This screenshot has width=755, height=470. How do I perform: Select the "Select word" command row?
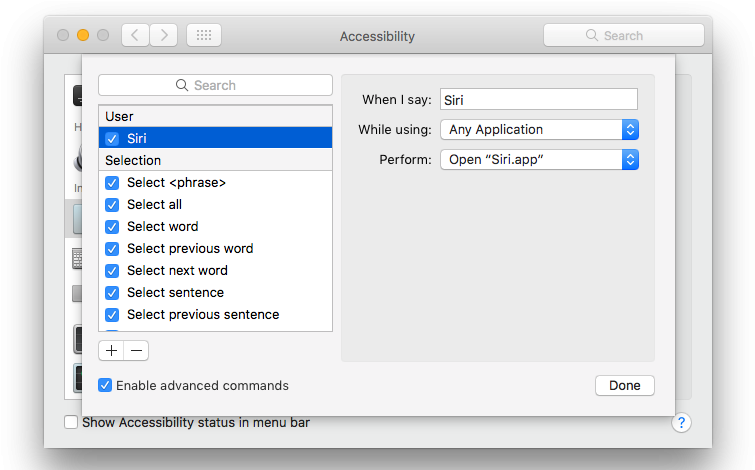point(215,226)
